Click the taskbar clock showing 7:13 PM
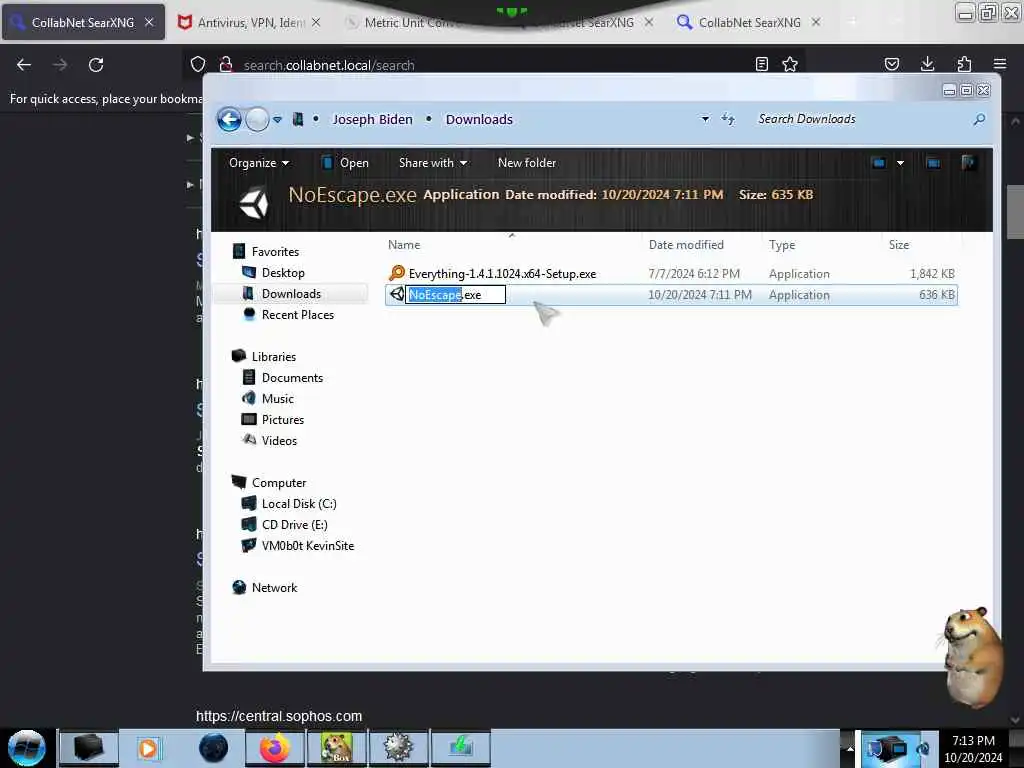The width and height of the screenshot is (1024, 768). coord(973,748)
